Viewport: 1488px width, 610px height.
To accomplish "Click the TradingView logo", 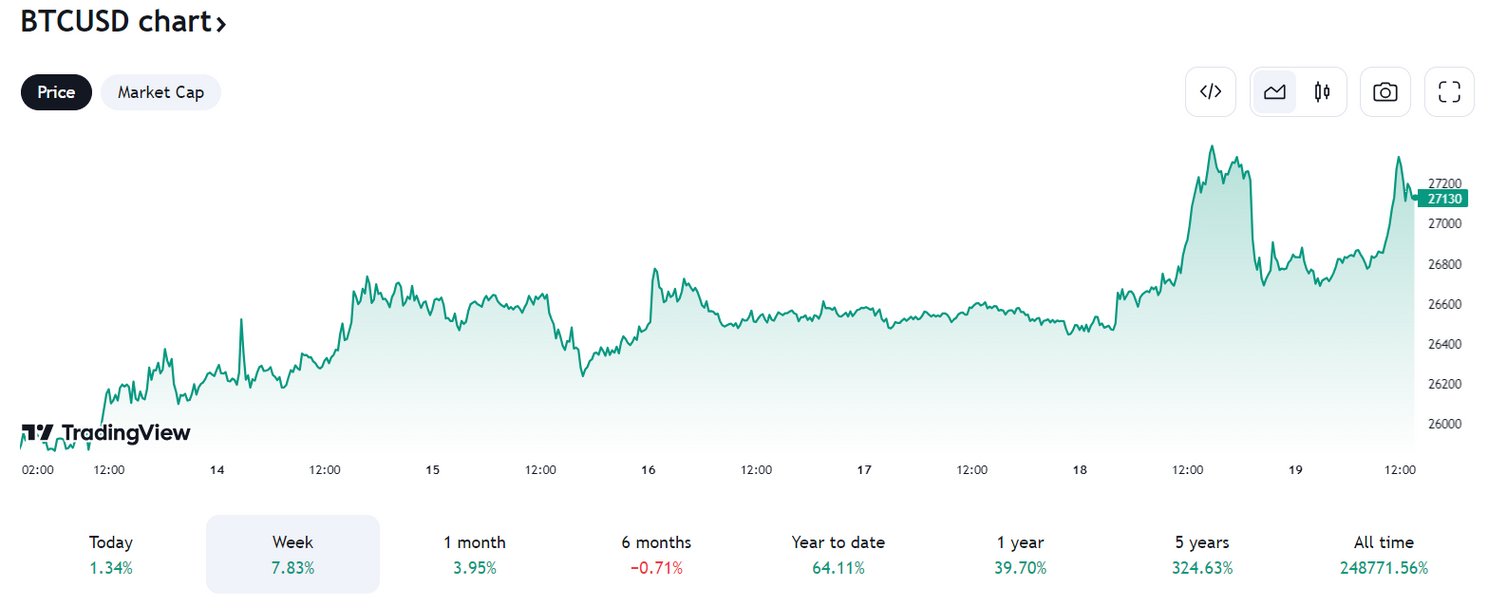I will pos(106,433).
